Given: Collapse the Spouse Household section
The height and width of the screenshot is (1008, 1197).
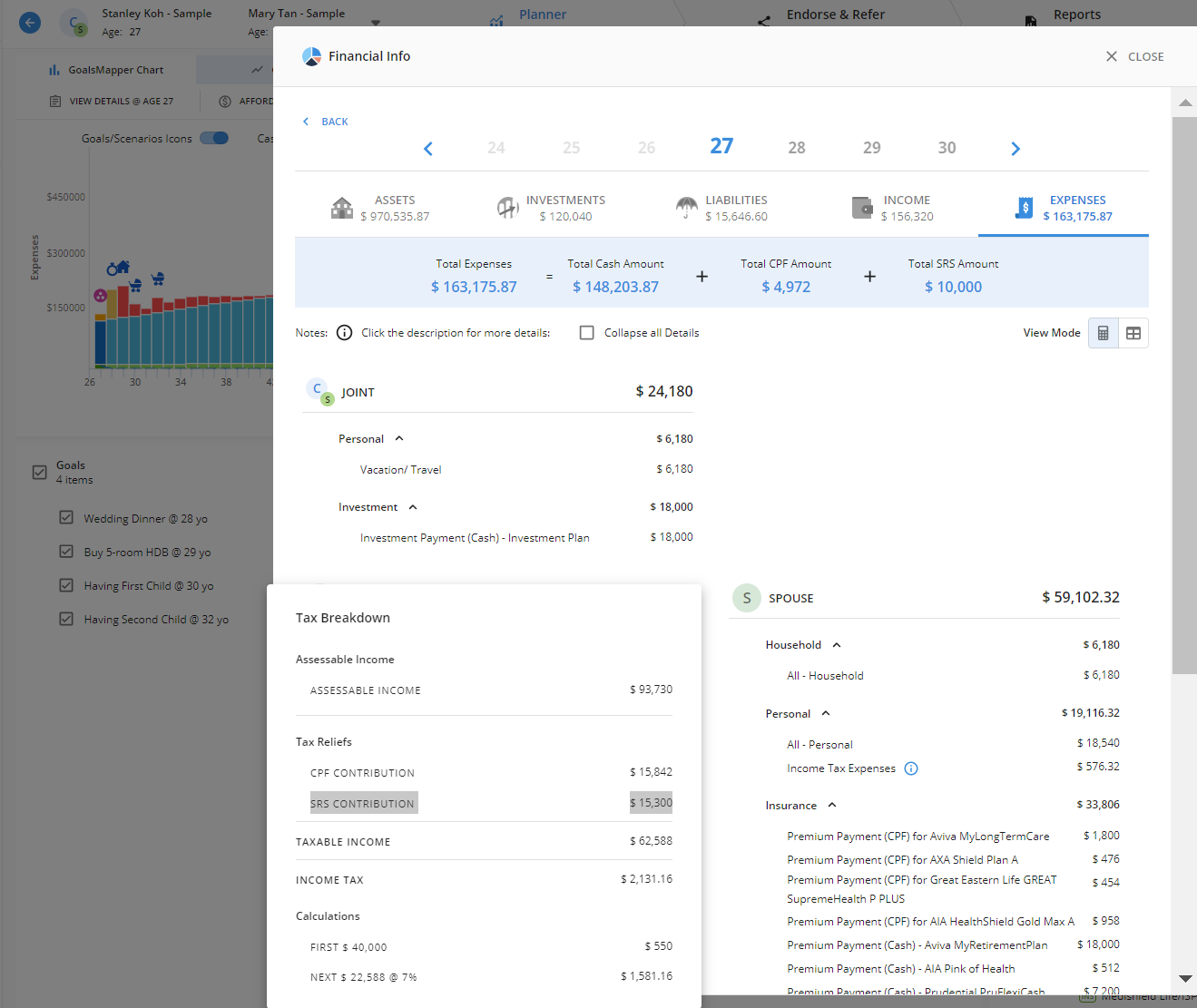Looking at the screenshot, I should pos(837,645).
